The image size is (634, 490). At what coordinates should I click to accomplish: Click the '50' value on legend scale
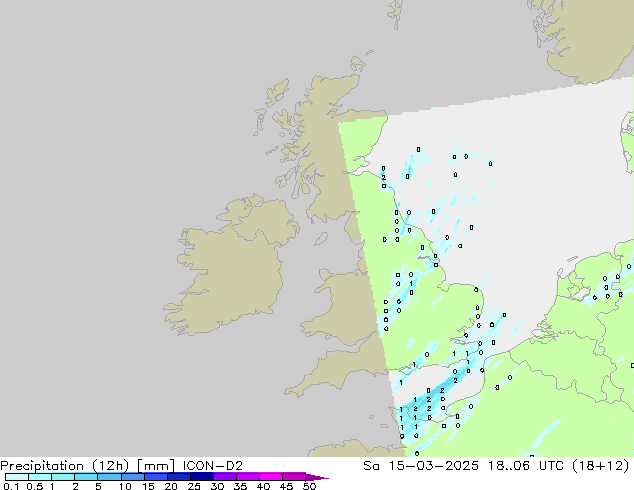coord(309,487)
